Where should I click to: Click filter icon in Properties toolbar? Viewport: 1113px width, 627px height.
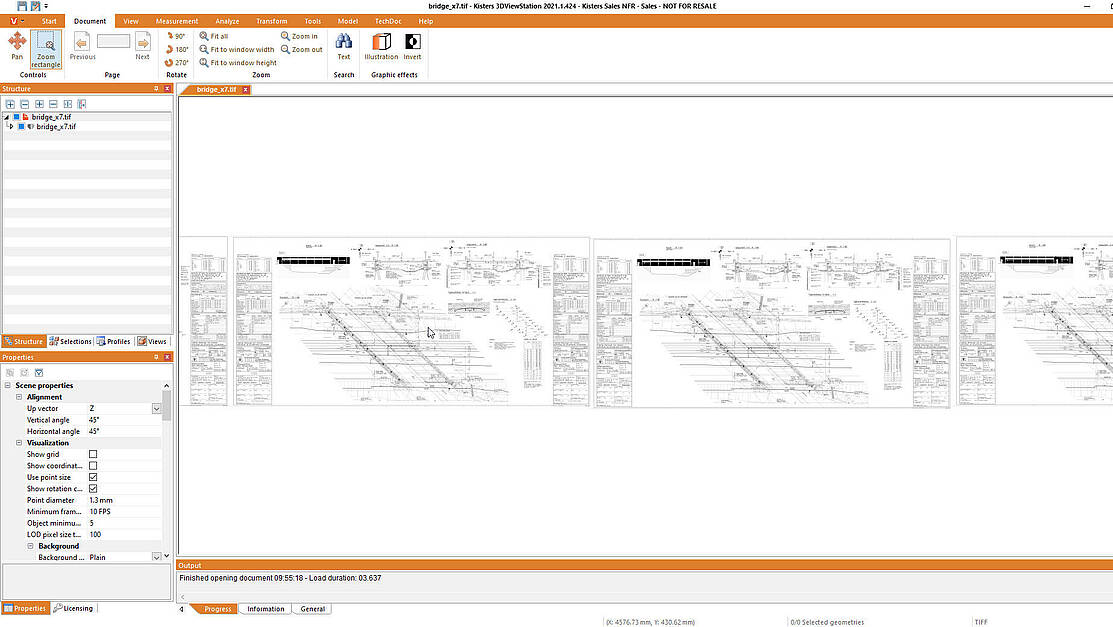click(x=39, y=373)
